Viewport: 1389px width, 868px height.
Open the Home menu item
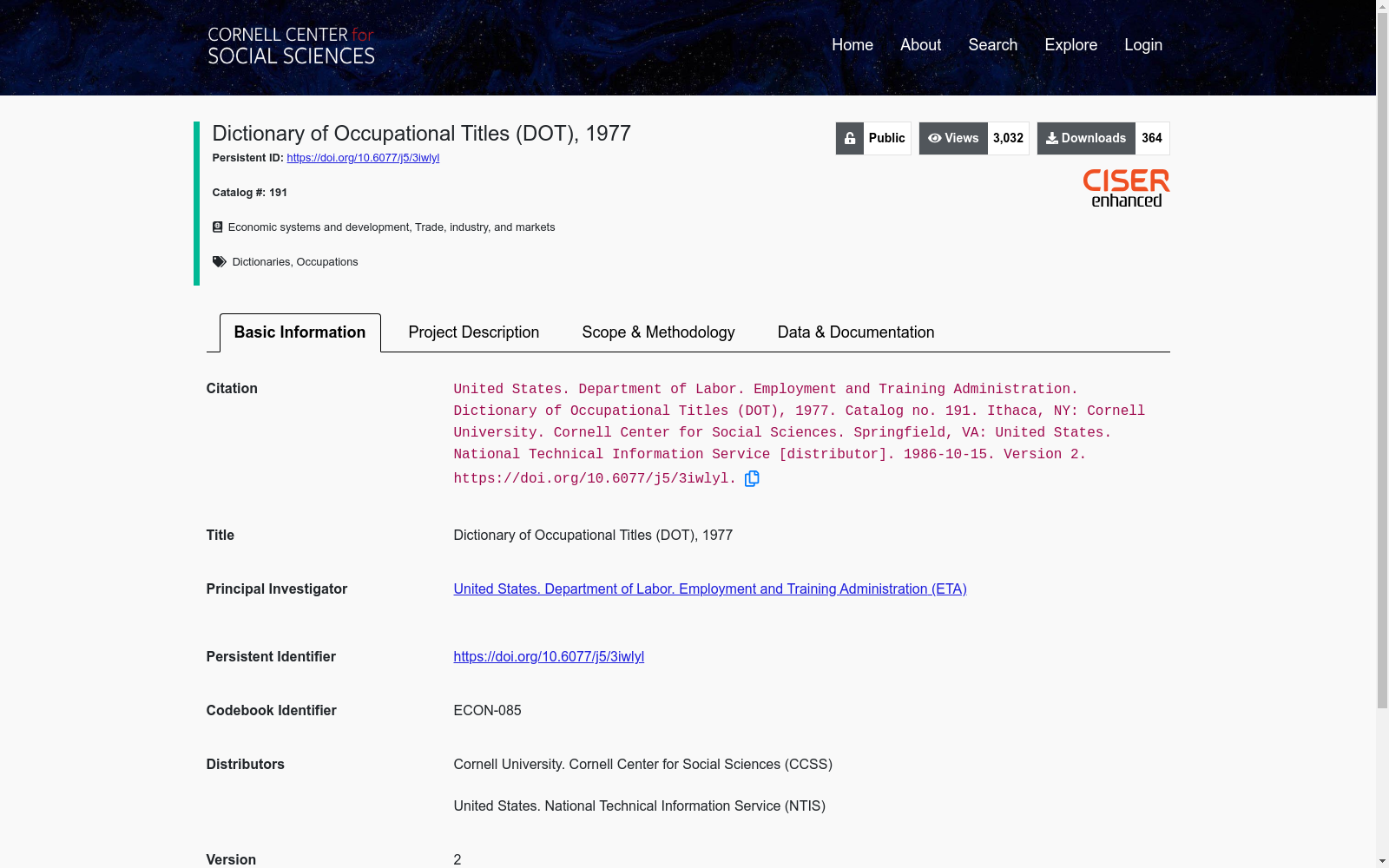[852, 44]
